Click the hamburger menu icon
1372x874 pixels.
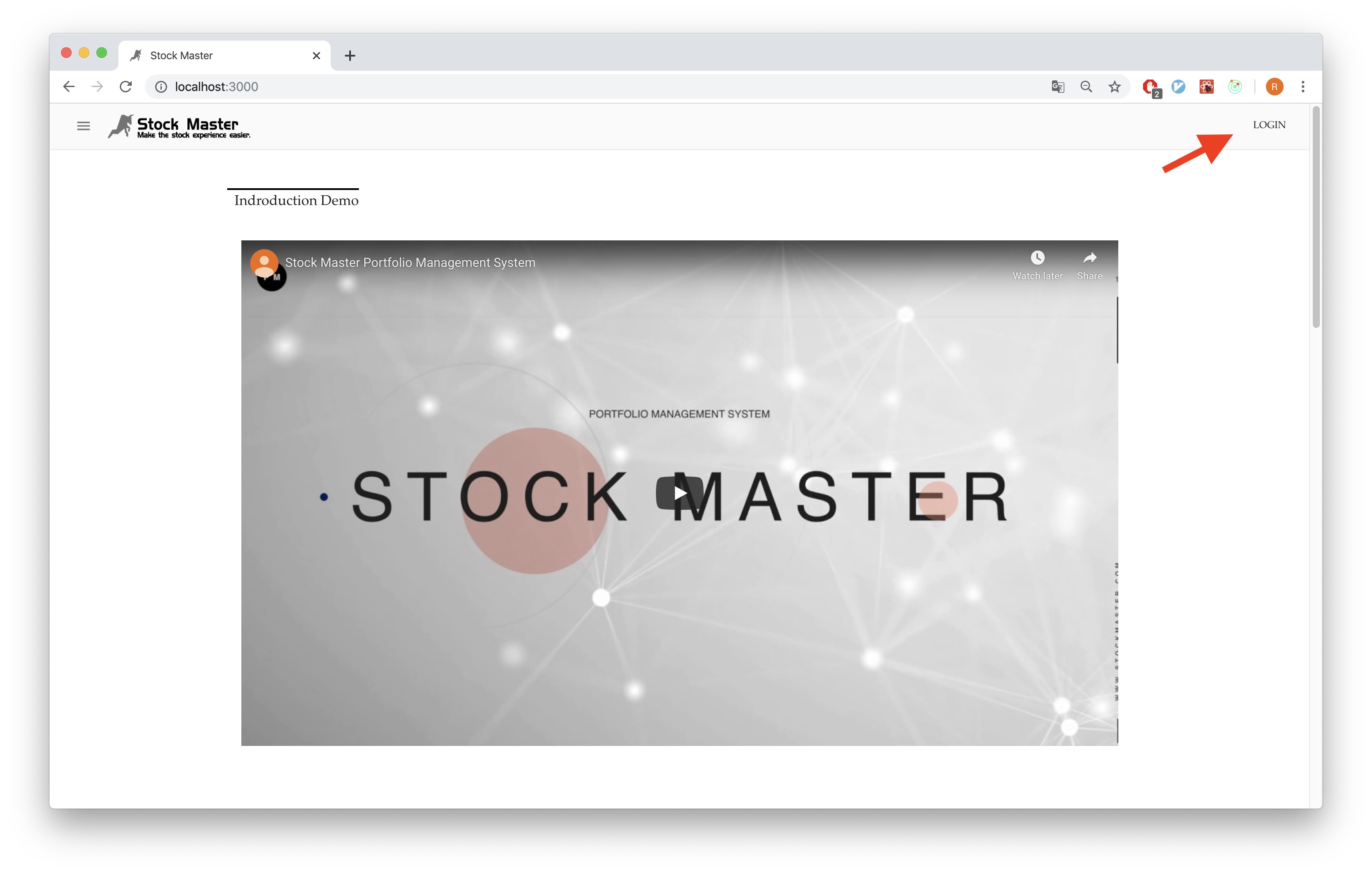click(83, 124)
